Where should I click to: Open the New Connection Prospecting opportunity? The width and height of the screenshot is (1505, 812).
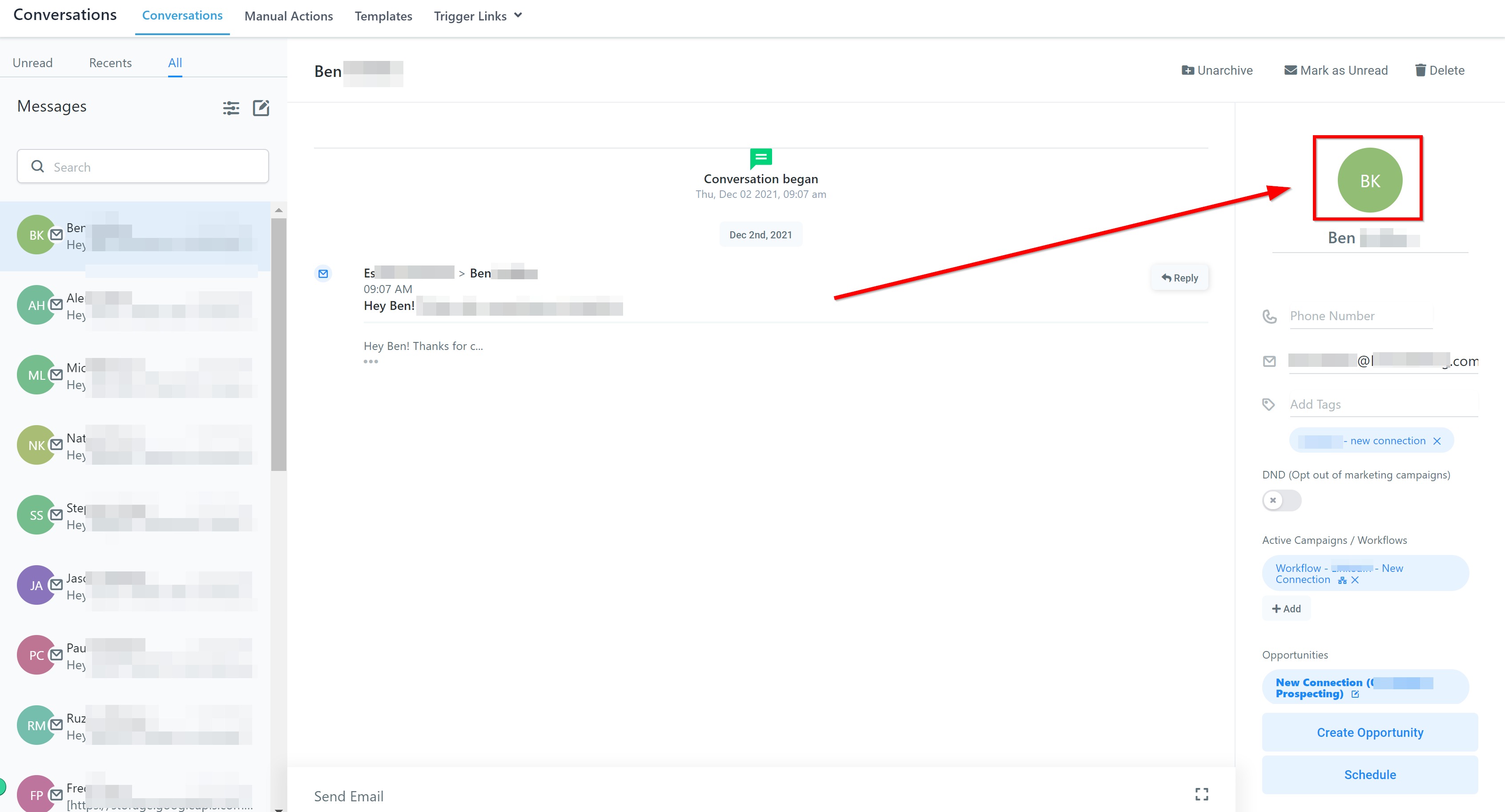pos(1365,687)
